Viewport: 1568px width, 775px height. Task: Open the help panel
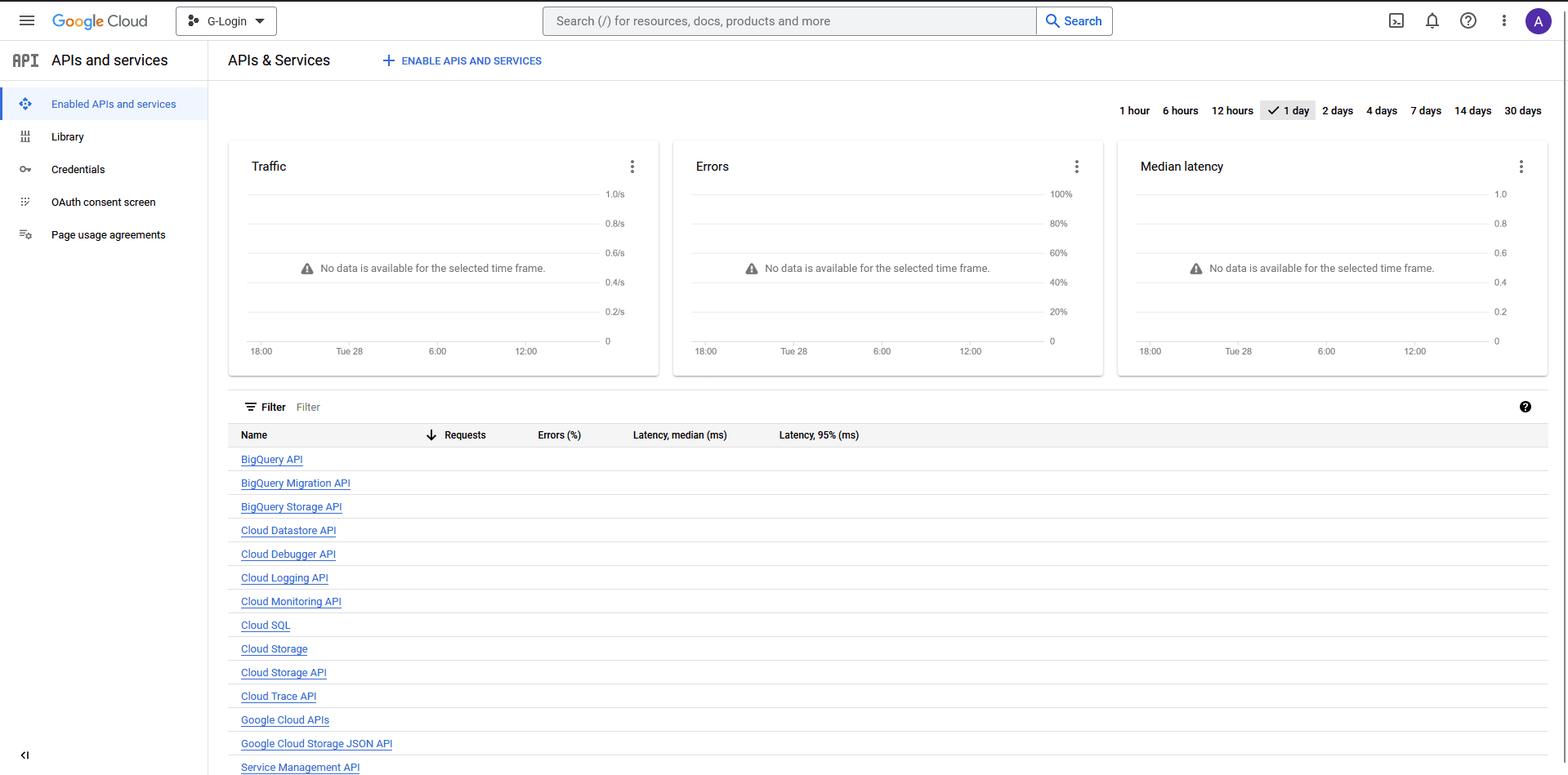click(1468, 20)
